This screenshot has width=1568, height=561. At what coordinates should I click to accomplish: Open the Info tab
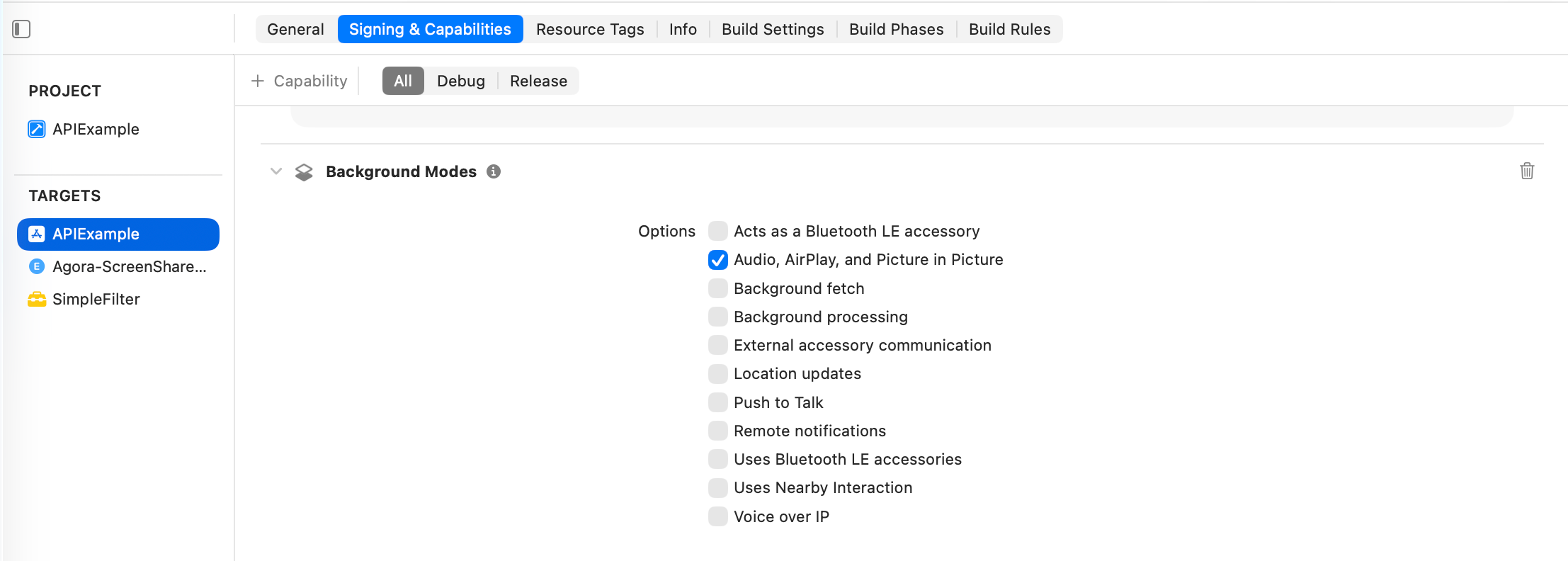click(683, 29)
